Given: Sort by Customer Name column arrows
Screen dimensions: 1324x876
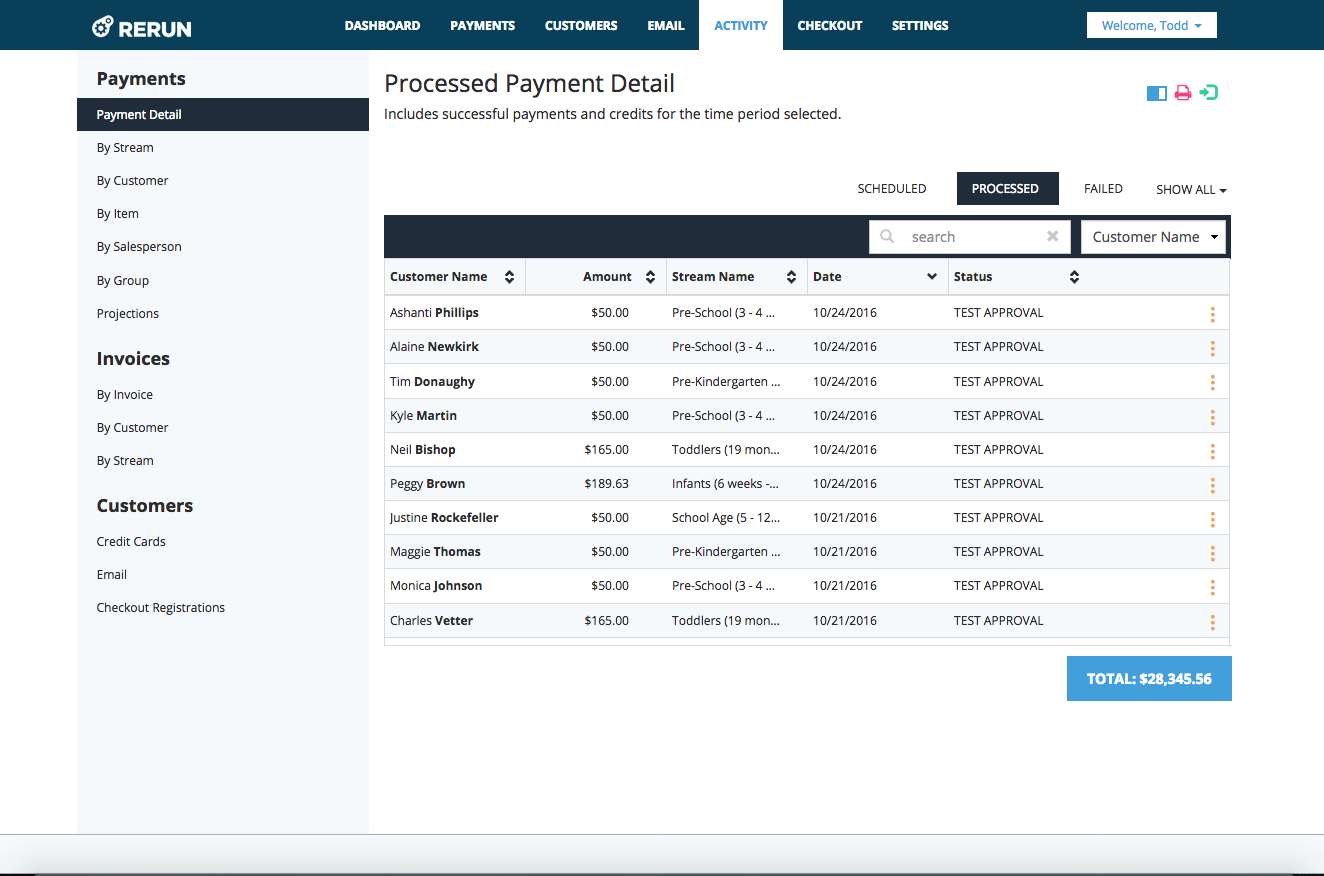Looking at the screenshot, I should tap(509, 277).
